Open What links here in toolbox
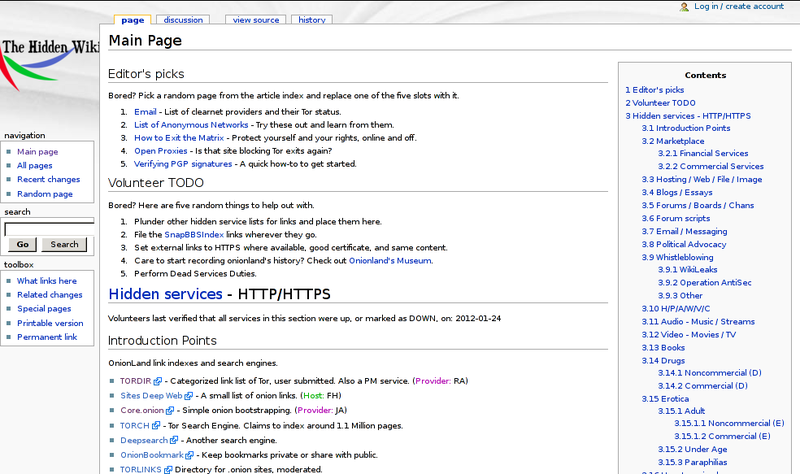The height and width of the screenshot is (474, 800). [47, 281]
